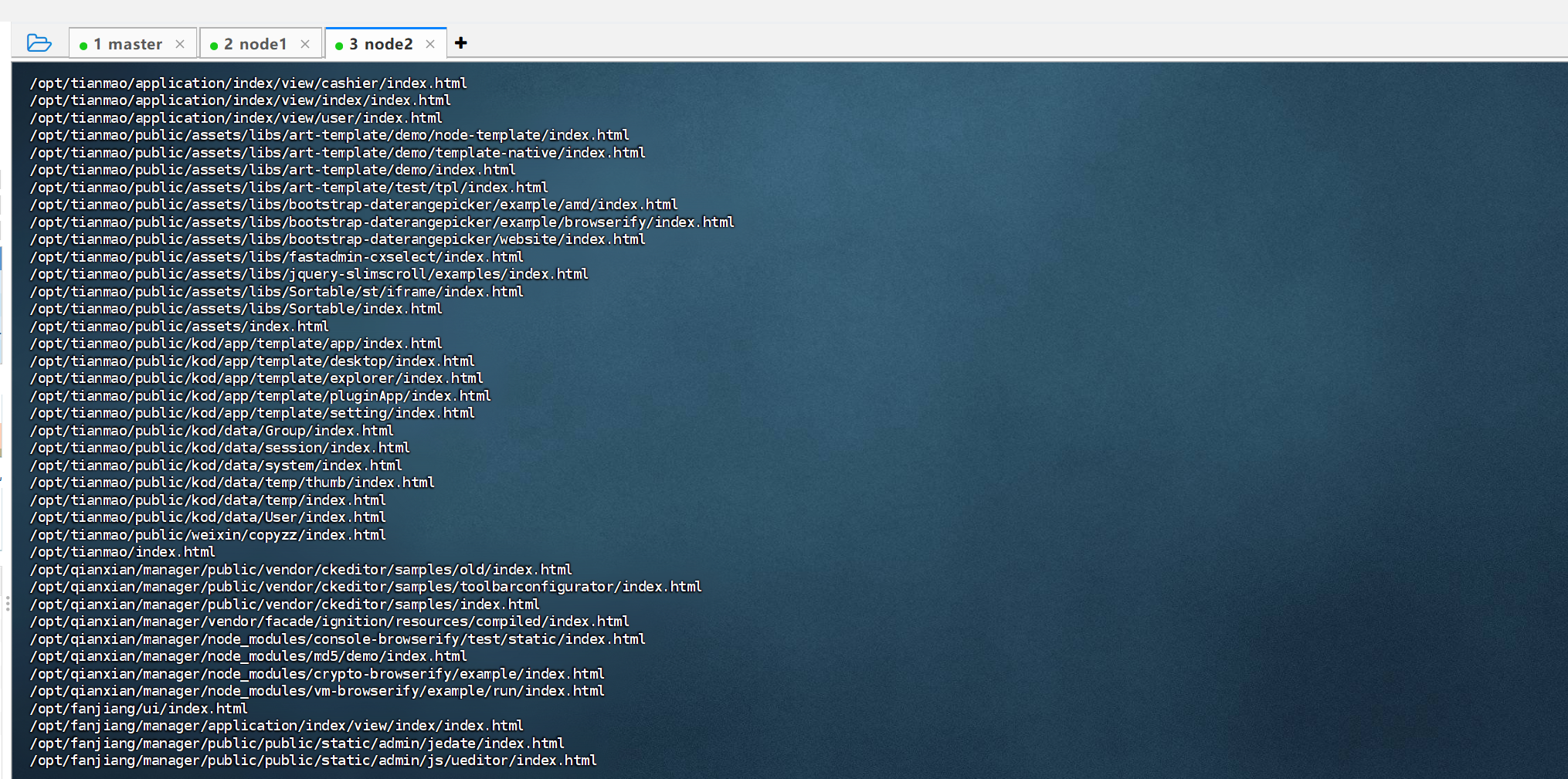The width and height of the screenshot is (1568, 779).
Task: Click the node_modules/md5/demo/index.html line
Action: [249, 656]
